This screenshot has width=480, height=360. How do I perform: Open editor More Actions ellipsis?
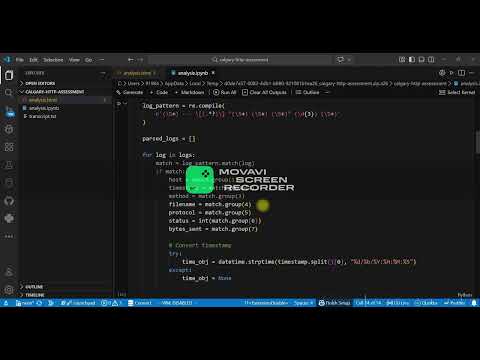point(471,73)
